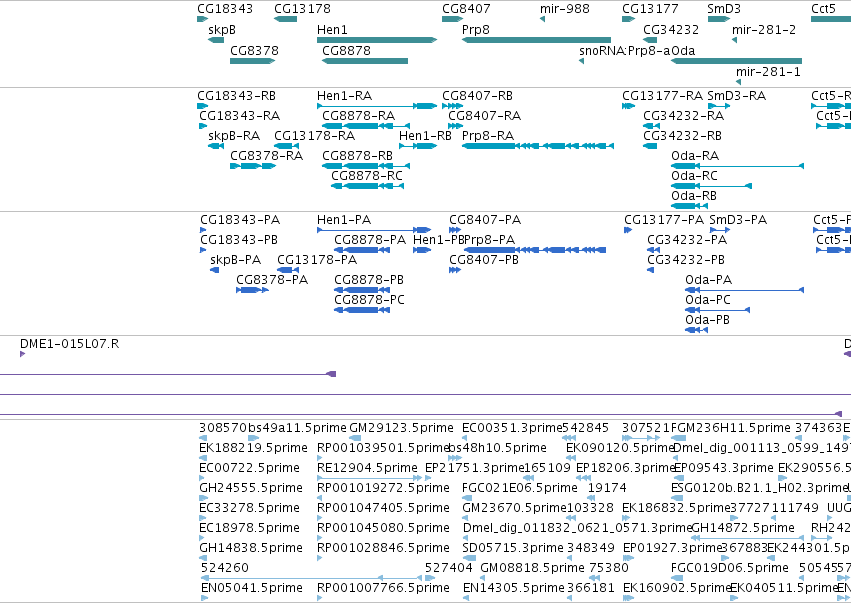Click the "Oda-PA" protein label
Screen dimensions: 851x603
pos(708,281)
